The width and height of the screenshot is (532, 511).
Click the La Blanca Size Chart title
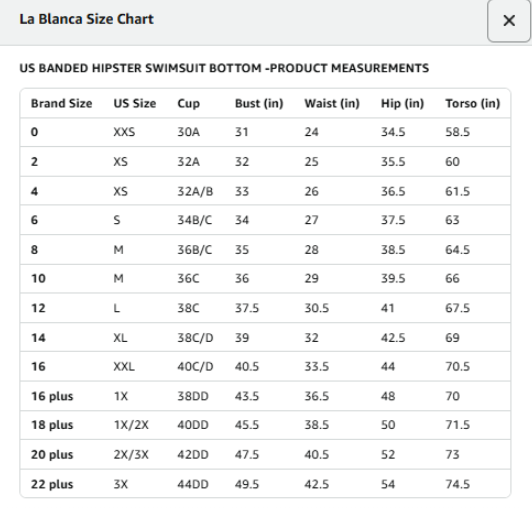(87, 19)
